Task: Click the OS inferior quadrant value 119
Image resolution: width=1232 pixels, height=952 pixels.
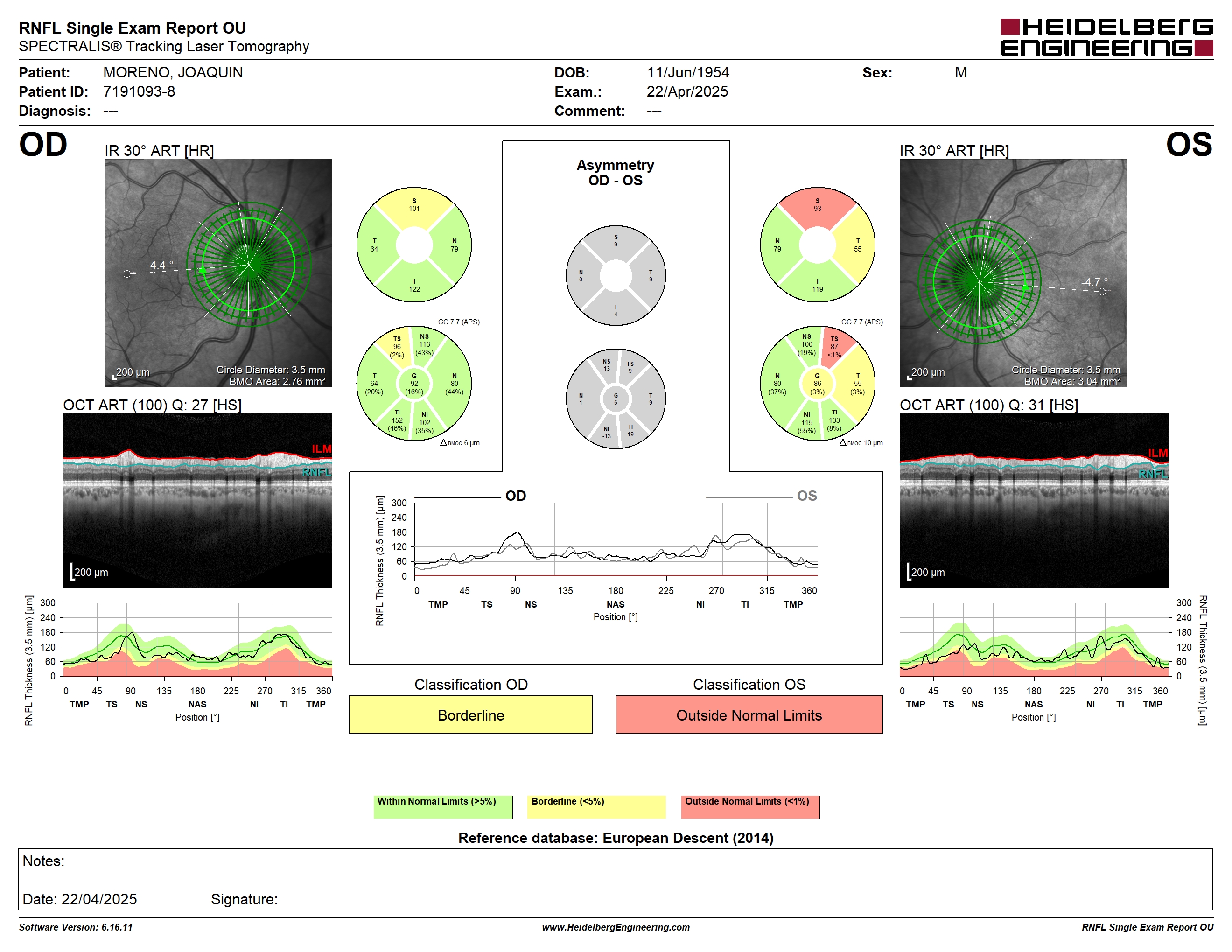Action: (818, 289)
